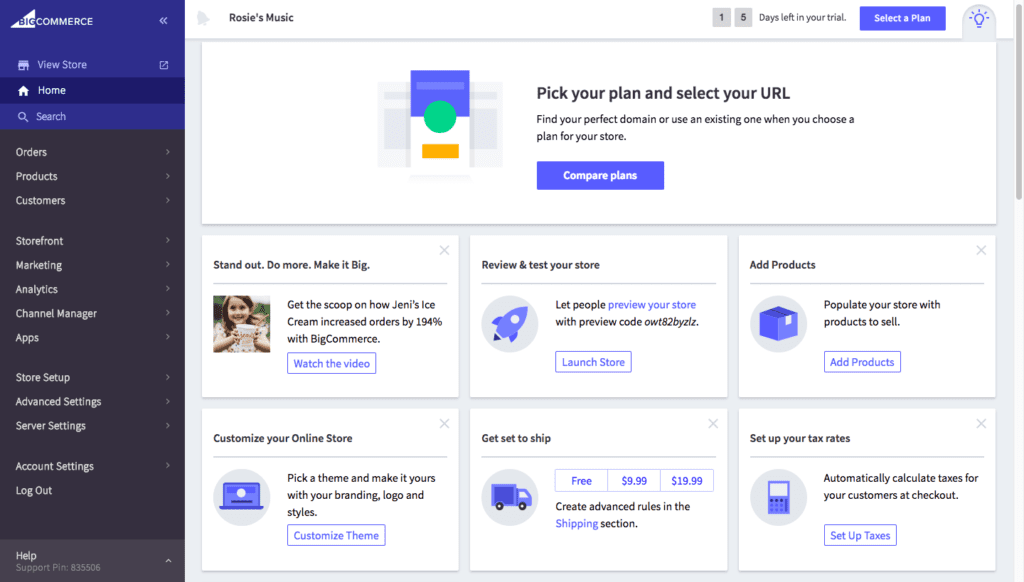Close the Get set to ship card
This screenshot has height=582, width=1024.
[x=713, y=424]
